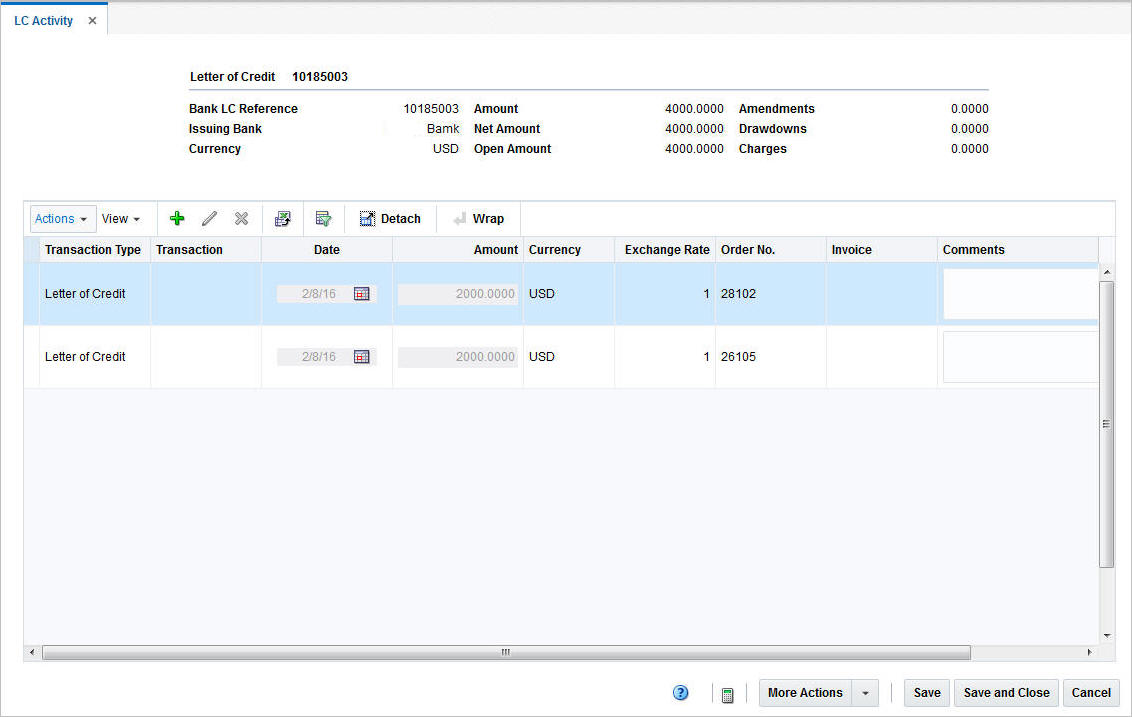
Task: Detach the table with Detach button
Action: (390, 218)
